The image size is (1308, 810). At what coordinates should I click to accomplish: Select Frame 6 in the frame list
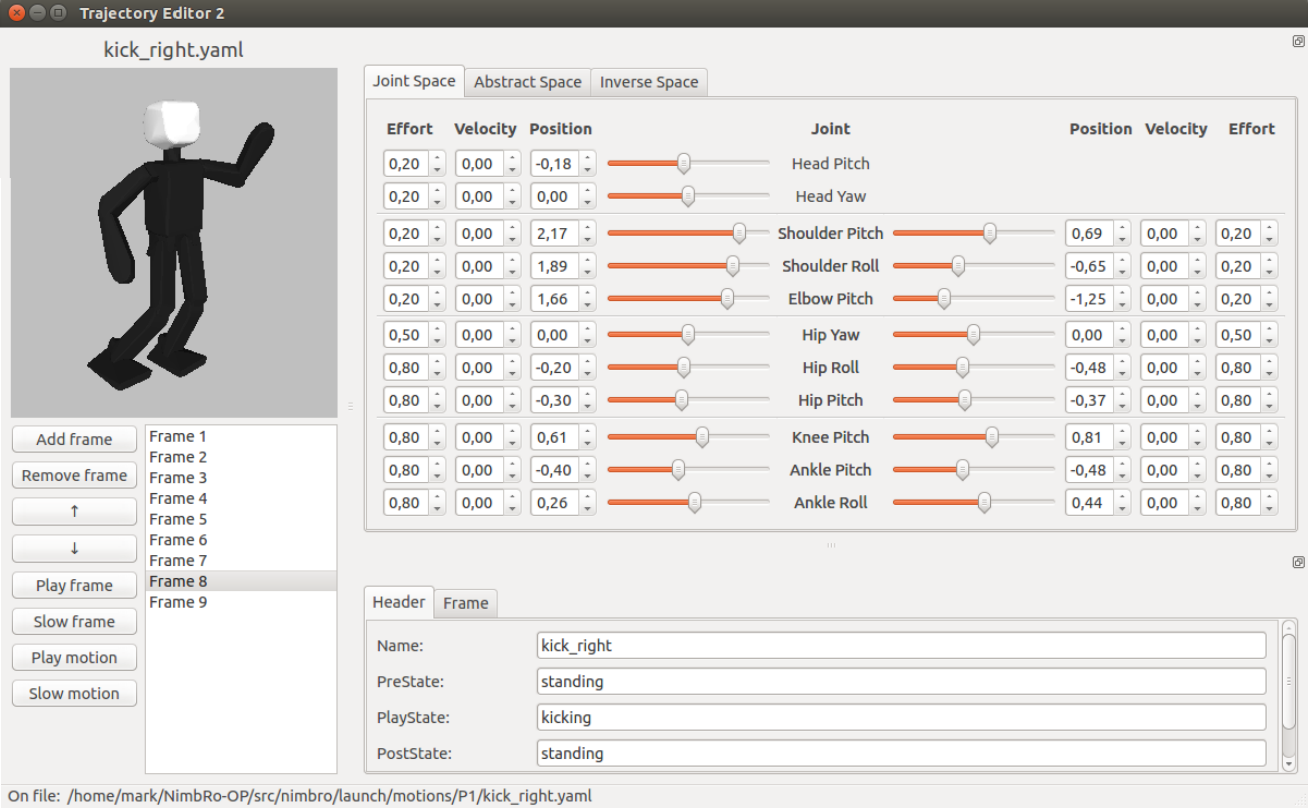click(241, 540)
